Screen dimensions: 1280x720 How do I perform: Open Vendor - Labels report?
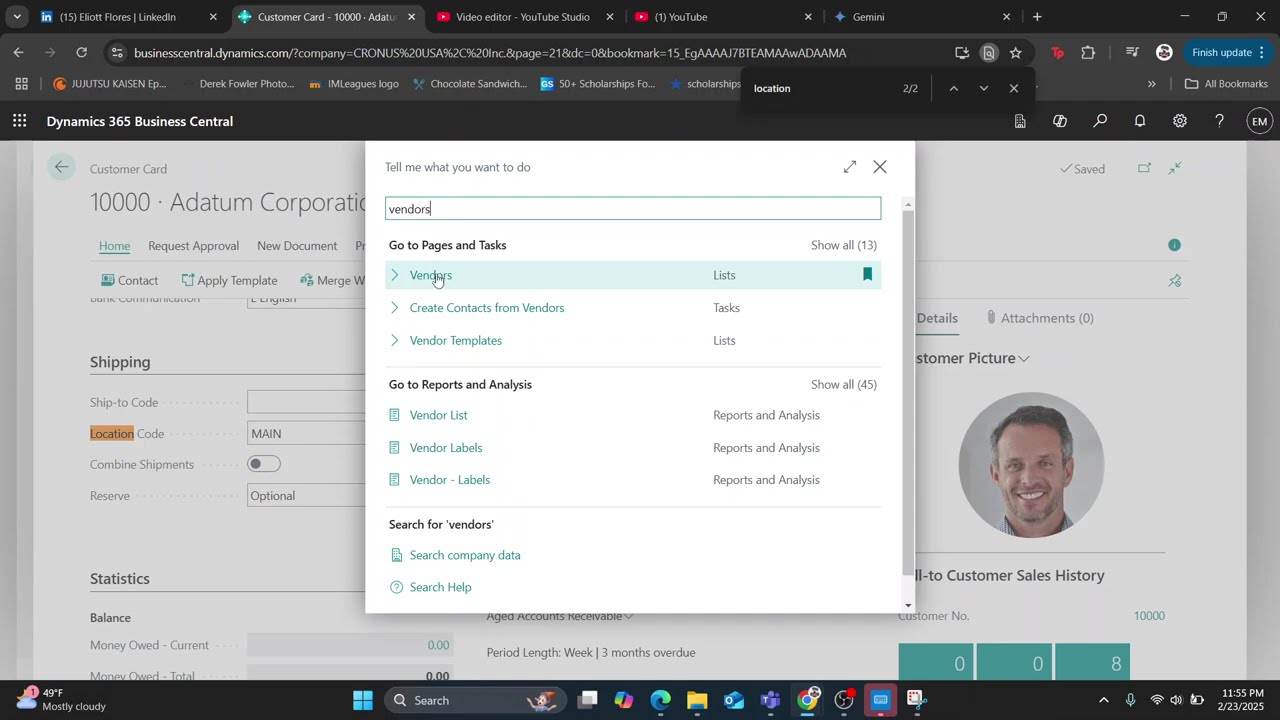click(450, 480)
